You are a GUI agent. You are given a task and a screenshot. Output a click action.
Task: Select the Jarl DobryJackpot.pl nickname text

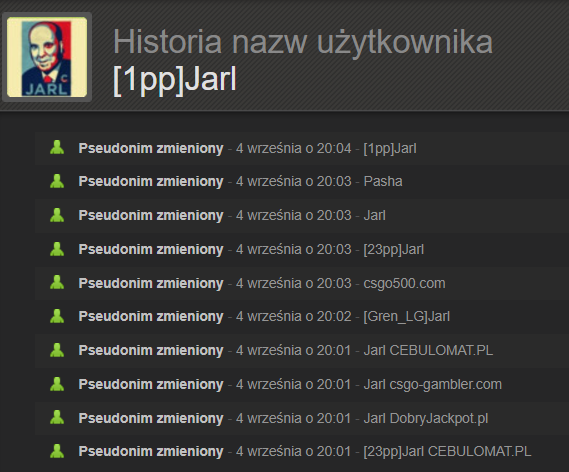point(426,419)
